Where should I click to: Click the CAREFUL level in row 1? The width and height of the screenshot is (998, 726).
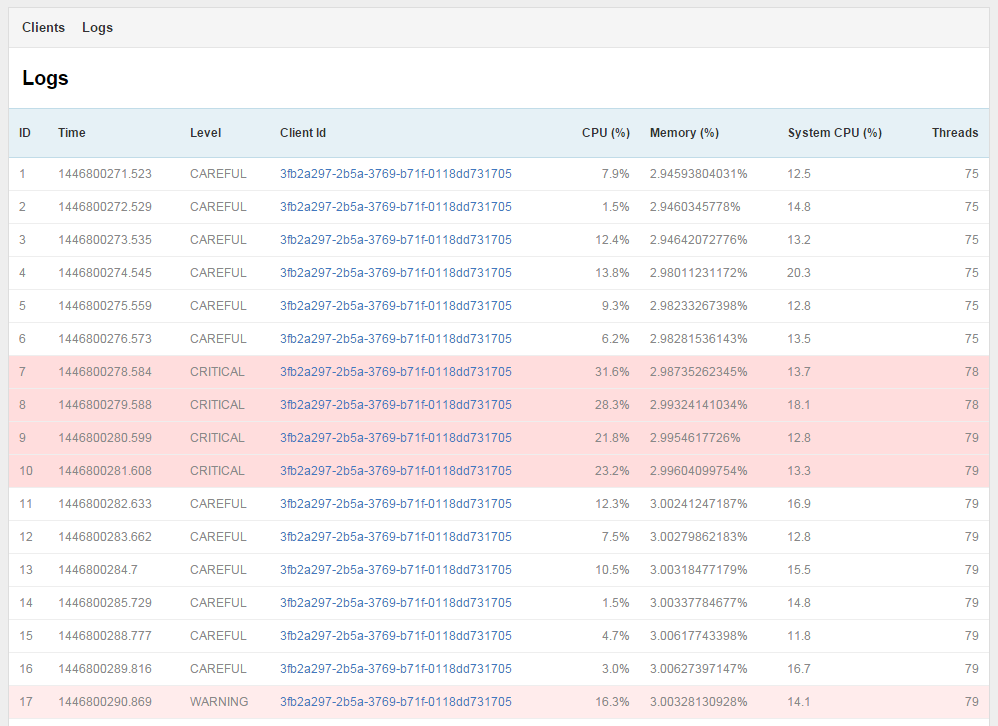tap(218, 174)
